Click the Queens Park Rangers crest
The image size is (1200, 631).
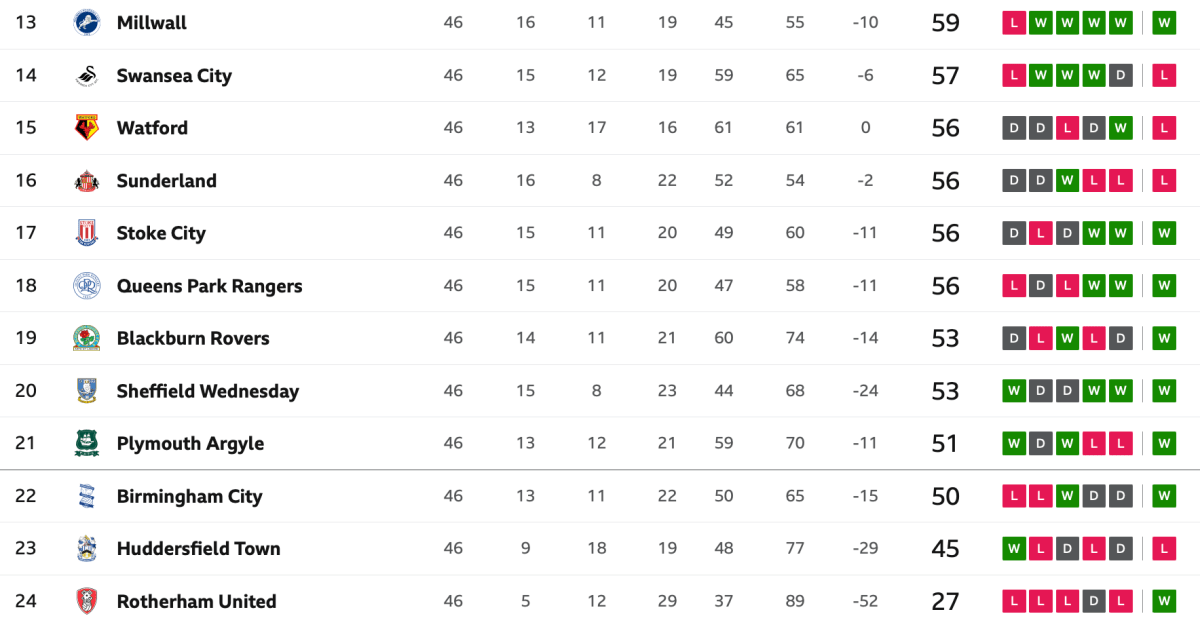[x=87, y=286]
